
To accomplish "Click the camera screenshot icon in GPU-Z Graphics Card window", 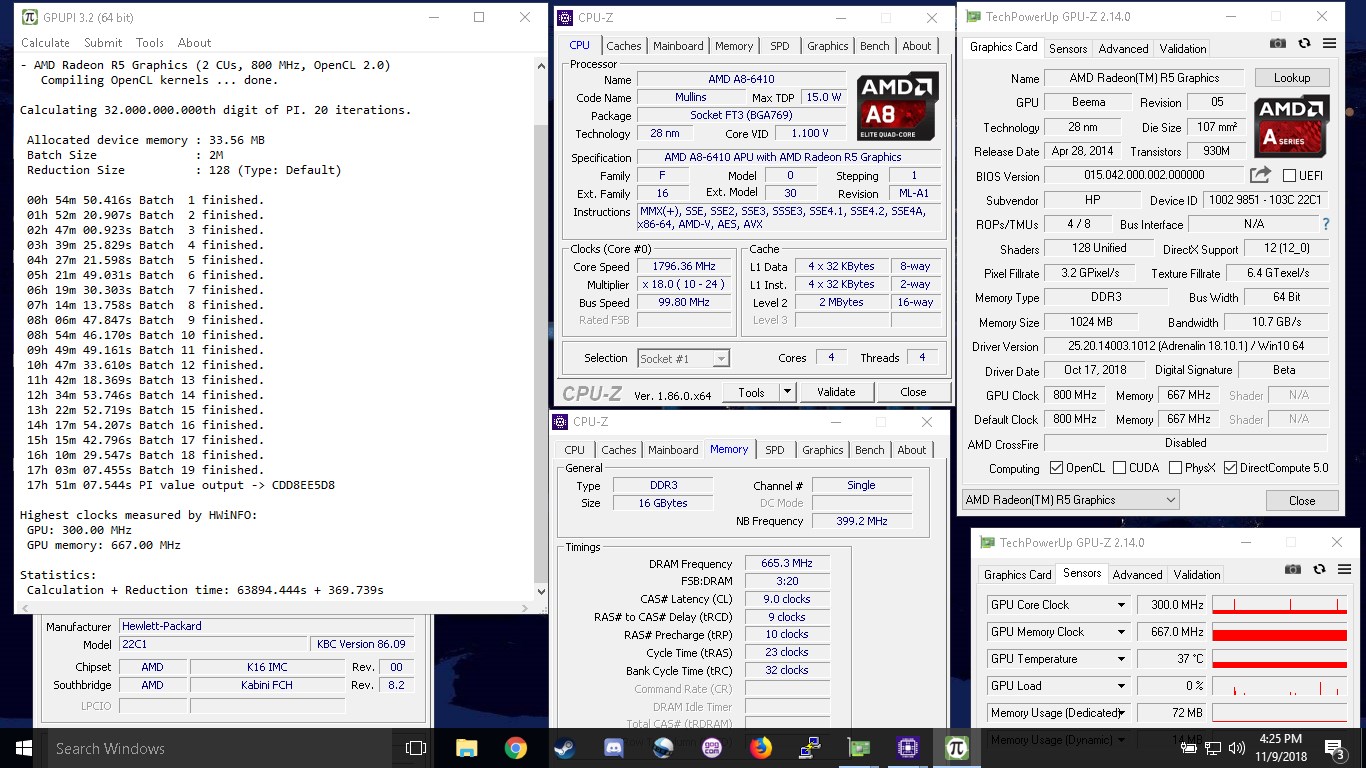I will (x=1278, y=43).
